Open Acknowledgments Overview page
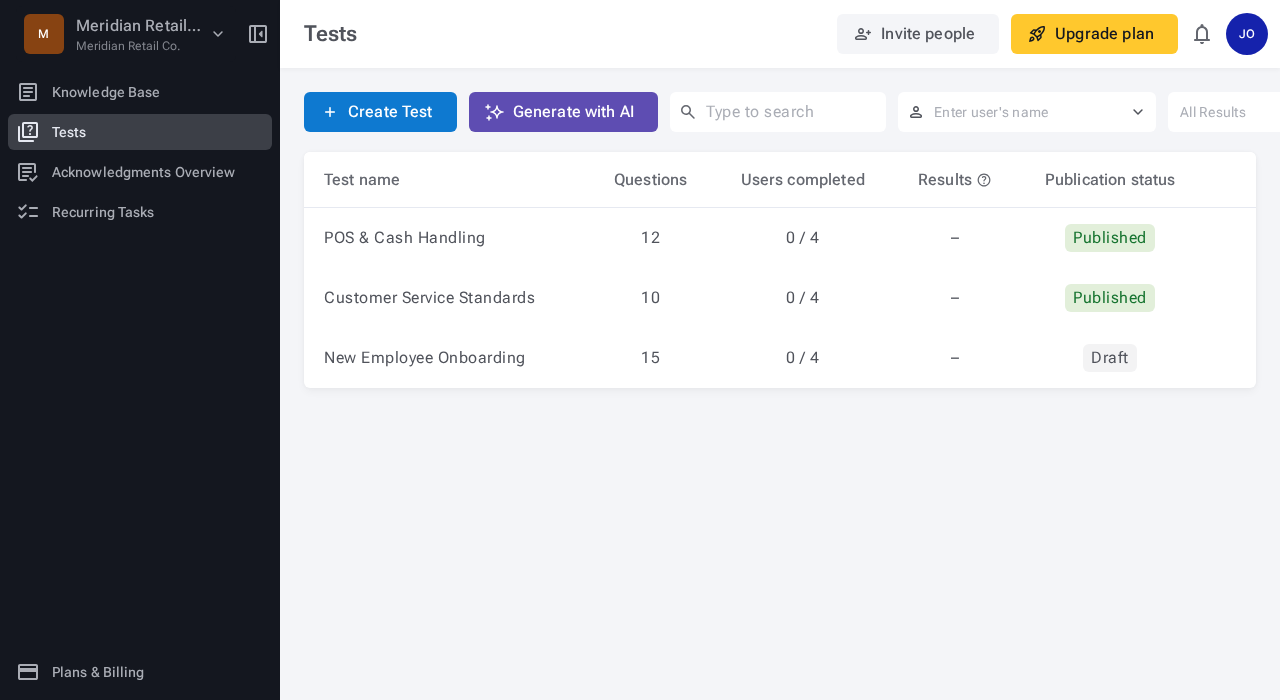The height and width of the screenshot is (700, 1280). 140,172
